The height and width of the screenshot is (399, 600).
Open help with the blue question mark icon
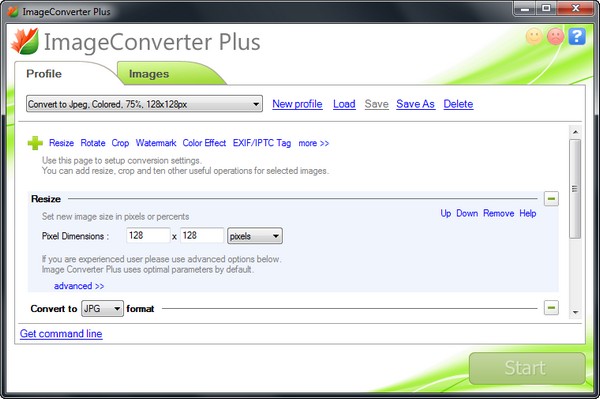[x=577, y=36]
